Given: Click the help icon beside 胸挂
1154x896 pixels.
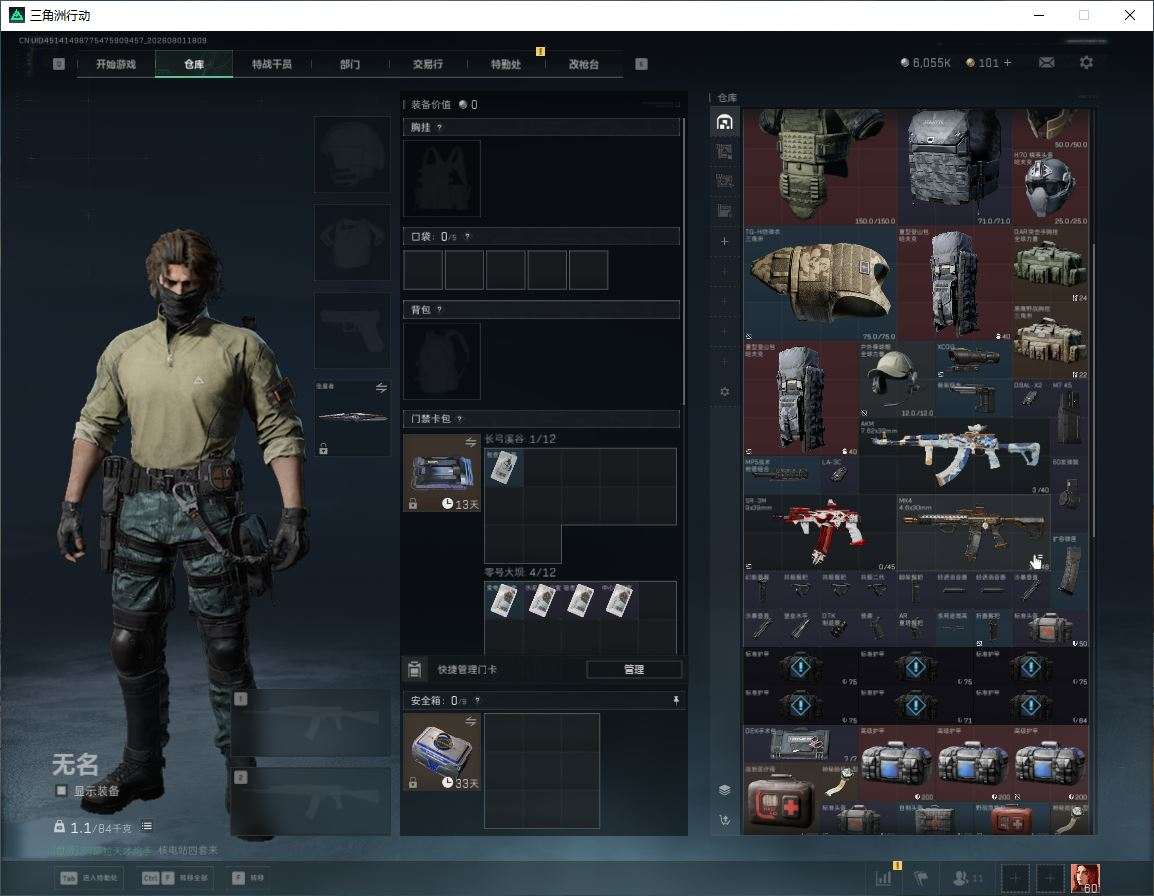Looking at the screenshot, I should click(439, 127).
